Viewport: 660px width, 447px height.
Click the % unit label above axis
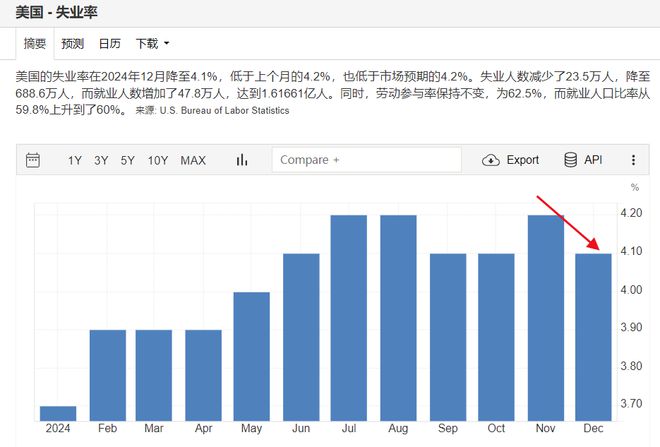[635, 187]
